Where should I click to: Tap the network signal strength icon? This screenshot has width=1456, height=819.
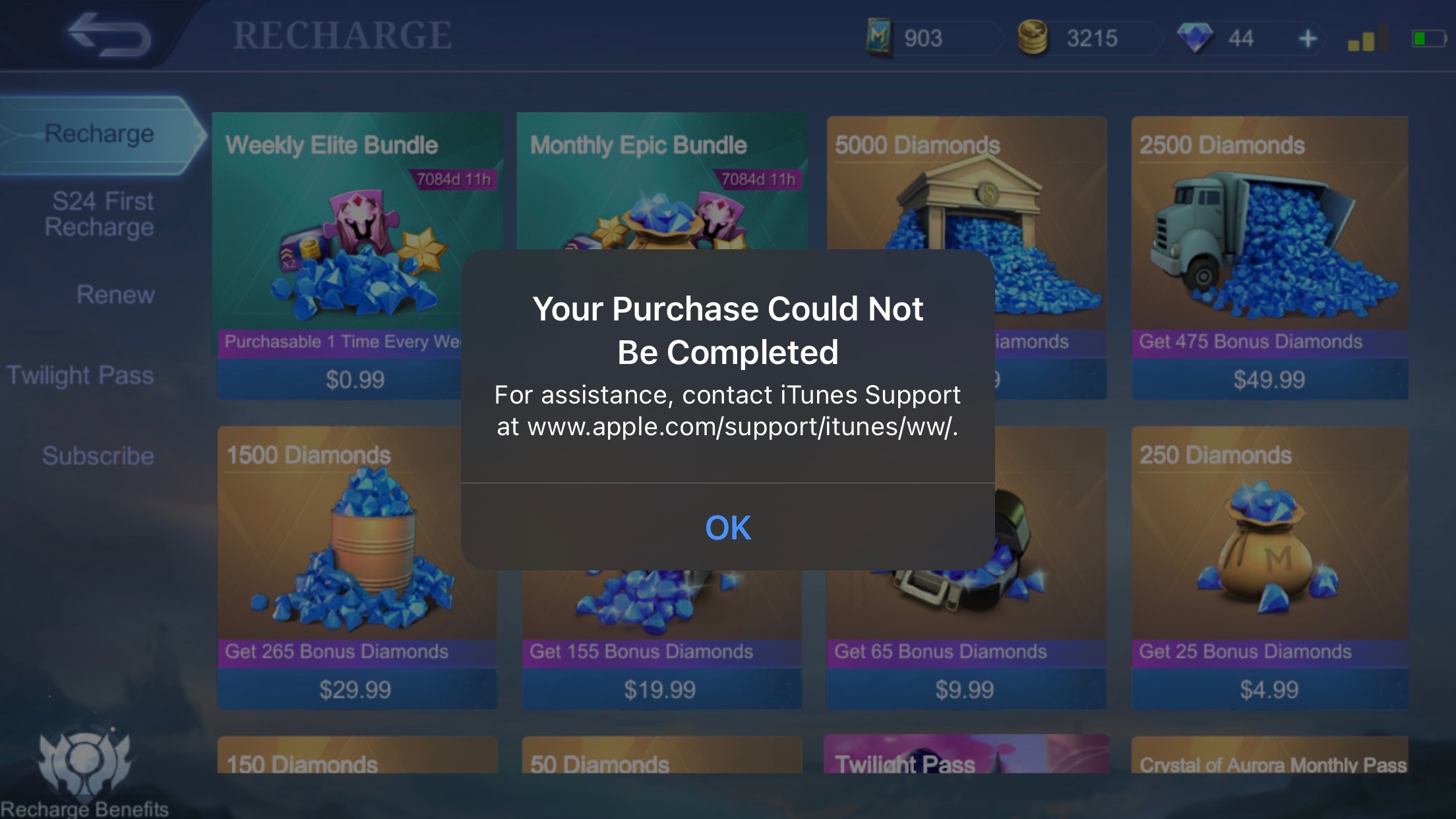[1368, 39]
